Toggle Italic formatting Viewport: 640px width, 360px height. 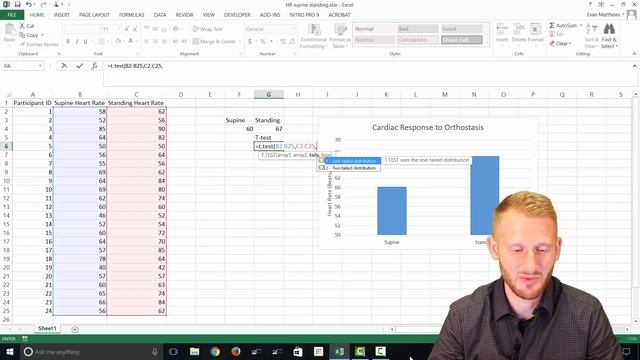pos(77,41)
